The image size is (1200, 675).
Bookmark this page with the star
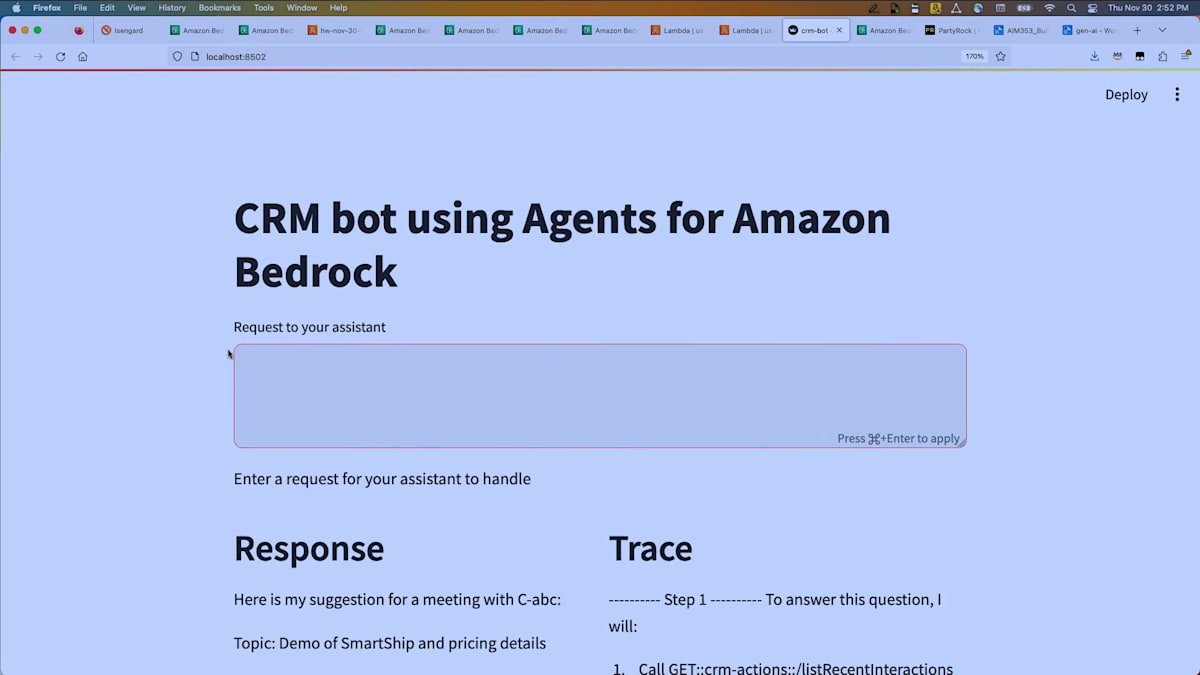1000,57
